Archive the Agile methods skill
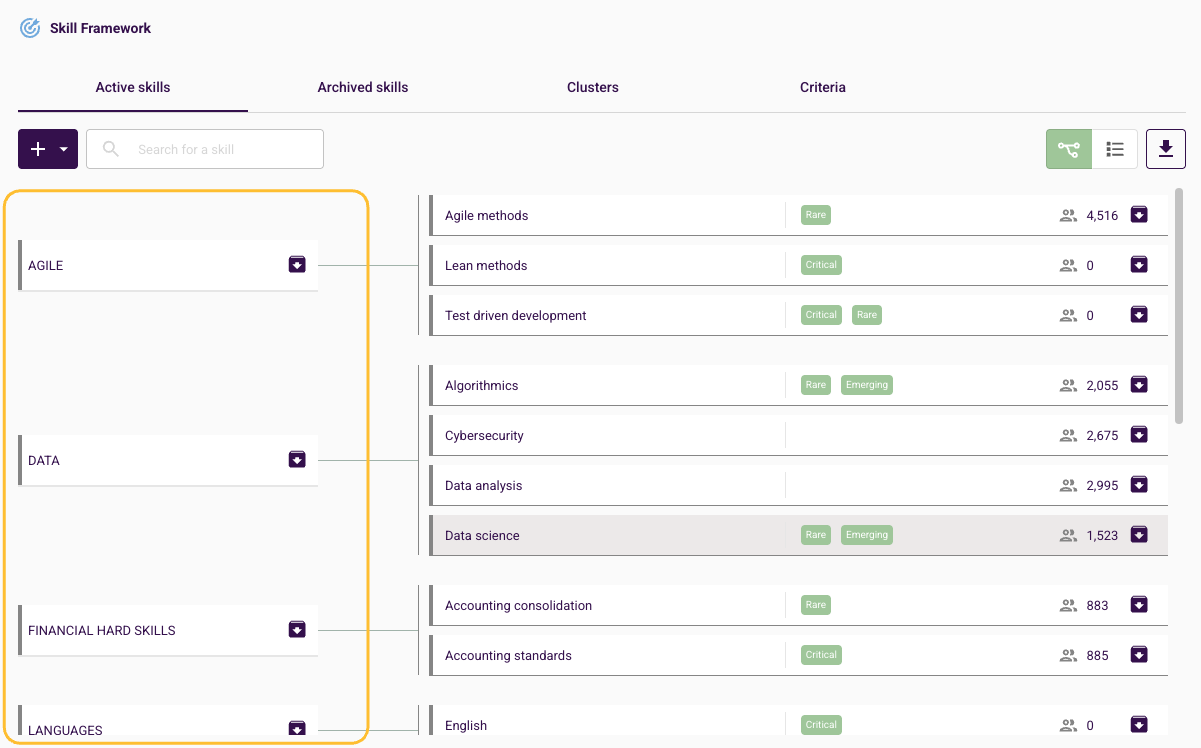Screen dimensions: 1201x748 1139,215
